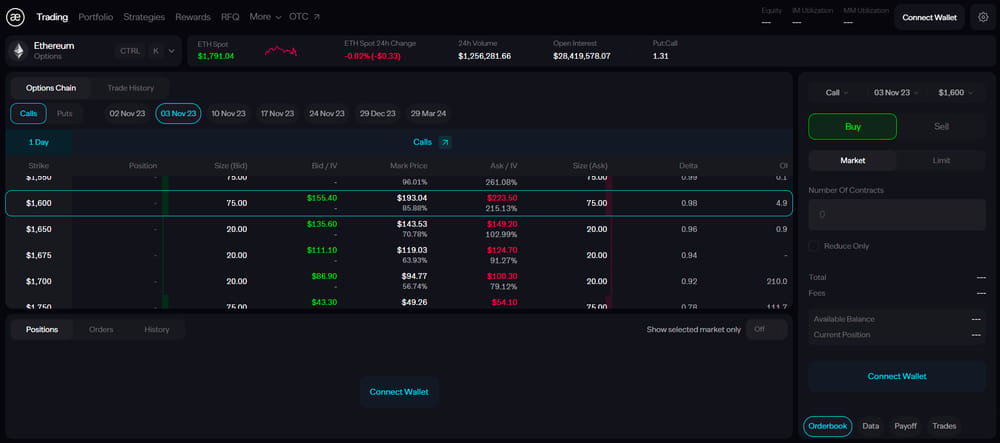The width and height of the screenshot is (1000, 443).
Task: Open the 03 Nov 23 expiry dropdown
Action: point(896,92)
